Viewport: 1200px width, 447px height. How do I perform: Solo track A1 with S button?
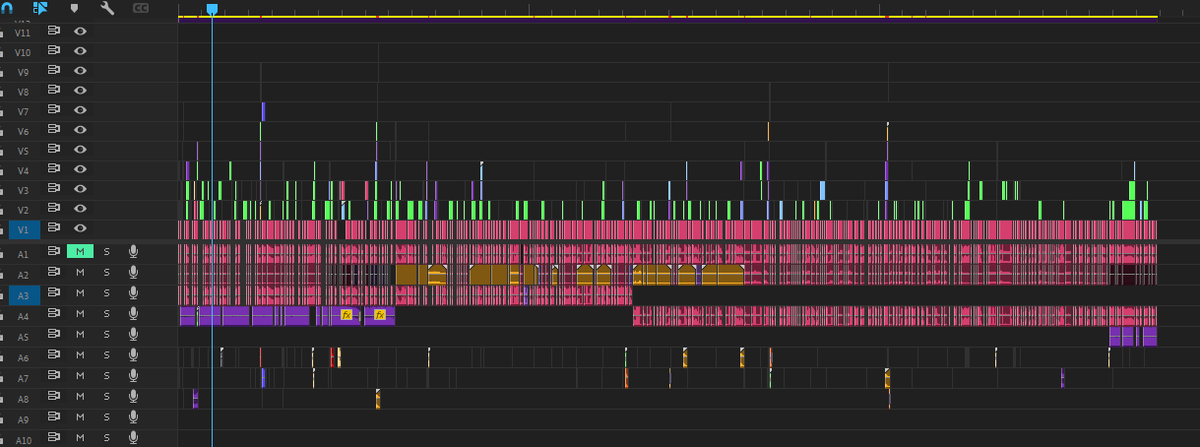[107, 252]
